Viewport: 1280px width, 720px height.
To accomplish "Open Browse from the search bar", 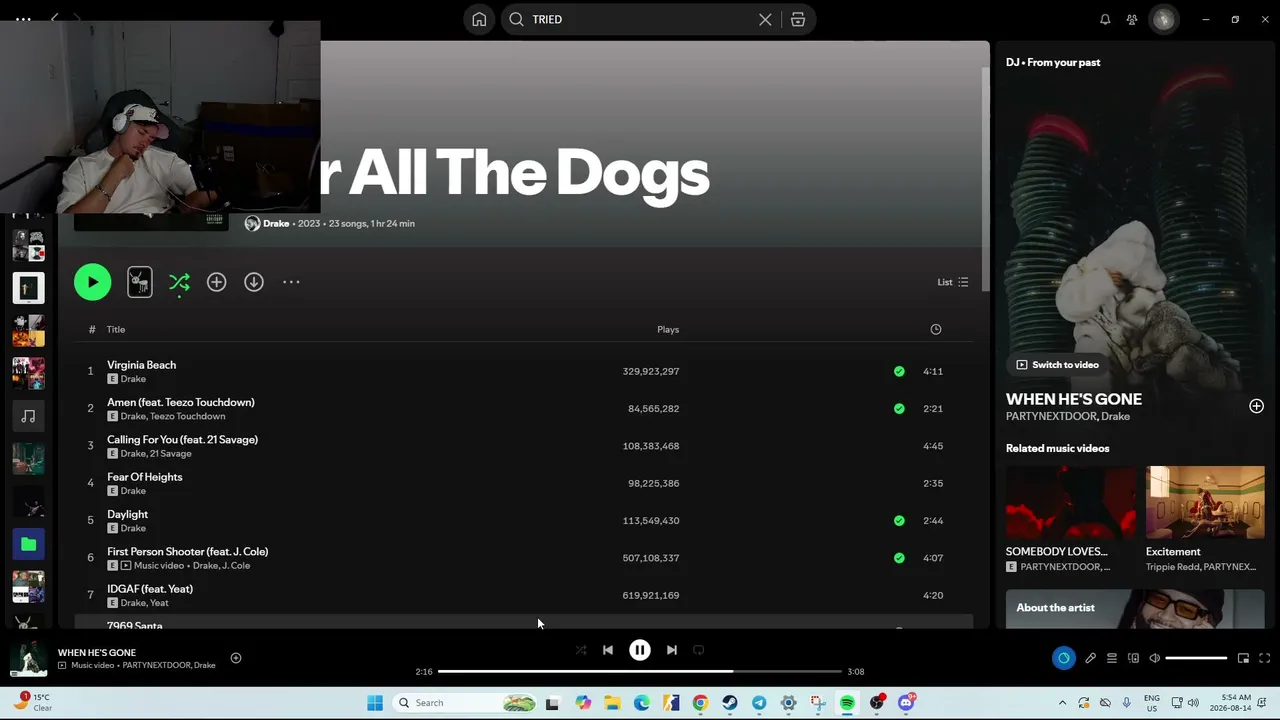I will [798, 19].
